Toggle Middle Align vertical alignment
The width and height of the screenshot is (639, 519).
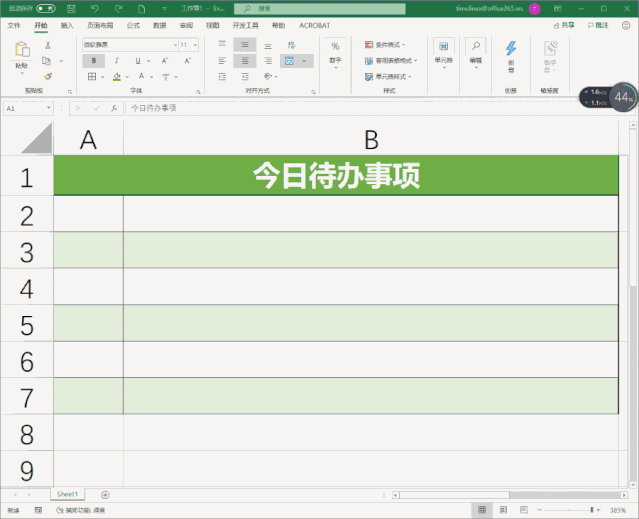245,44
